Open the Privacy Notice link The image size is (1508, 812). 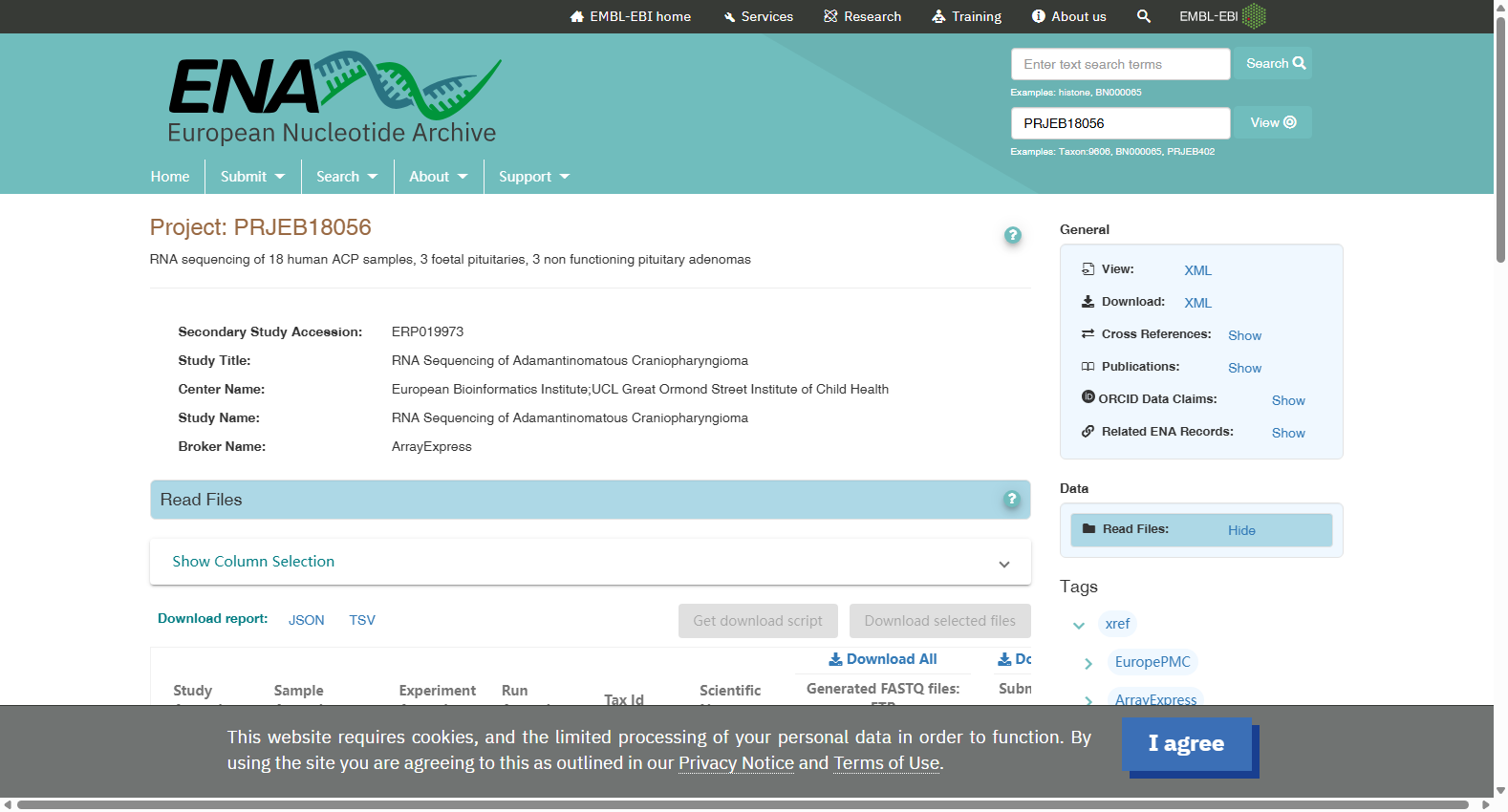(x=736, y=763)
